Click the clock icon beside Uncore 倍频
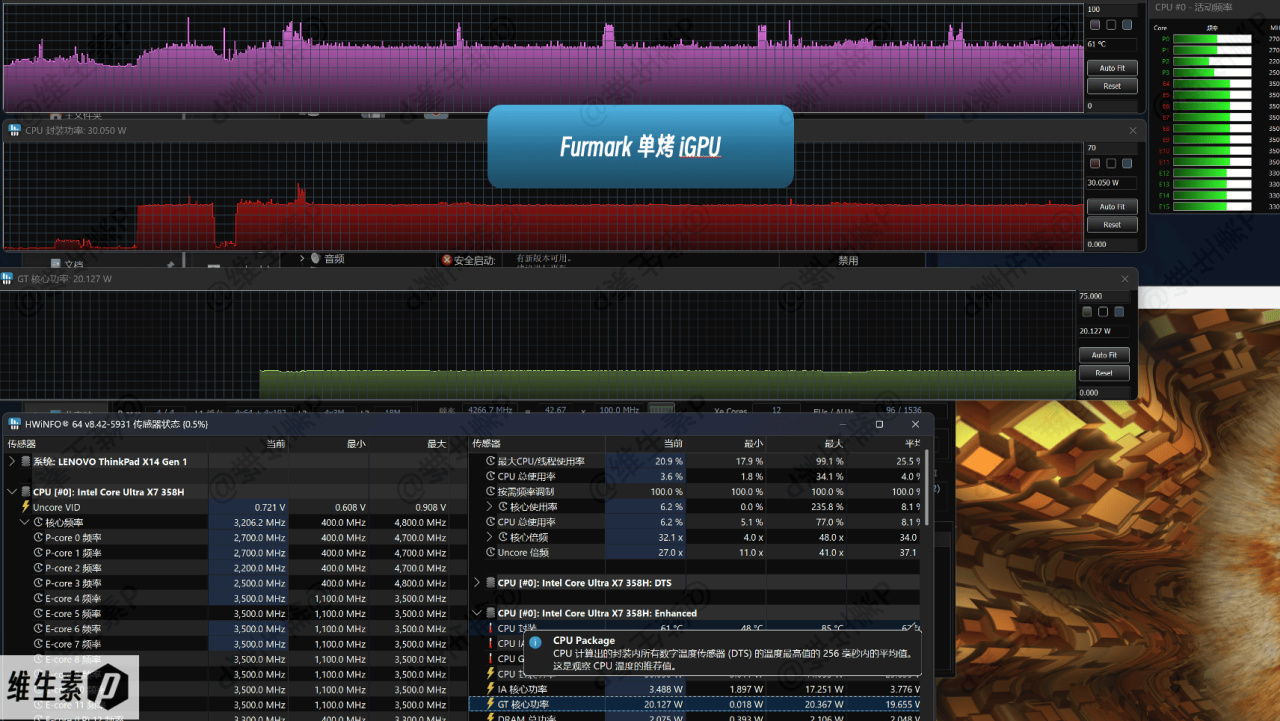1280x721 pixels. tap(490, 552)
